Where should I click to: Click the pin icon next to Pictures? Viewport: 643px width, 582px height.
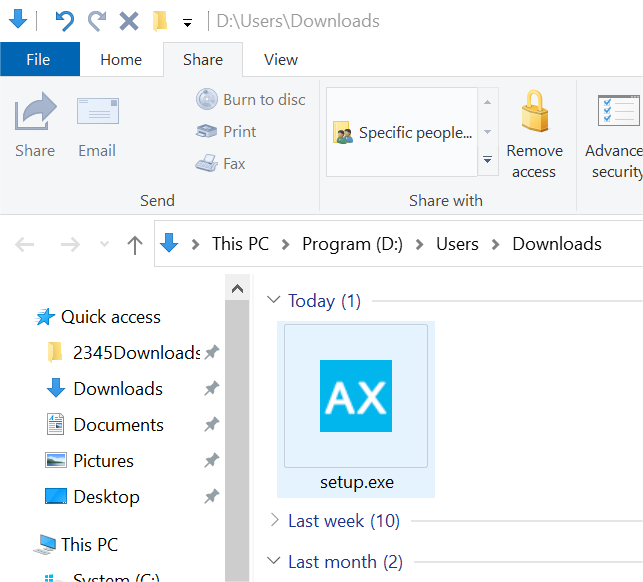(212, 461)
